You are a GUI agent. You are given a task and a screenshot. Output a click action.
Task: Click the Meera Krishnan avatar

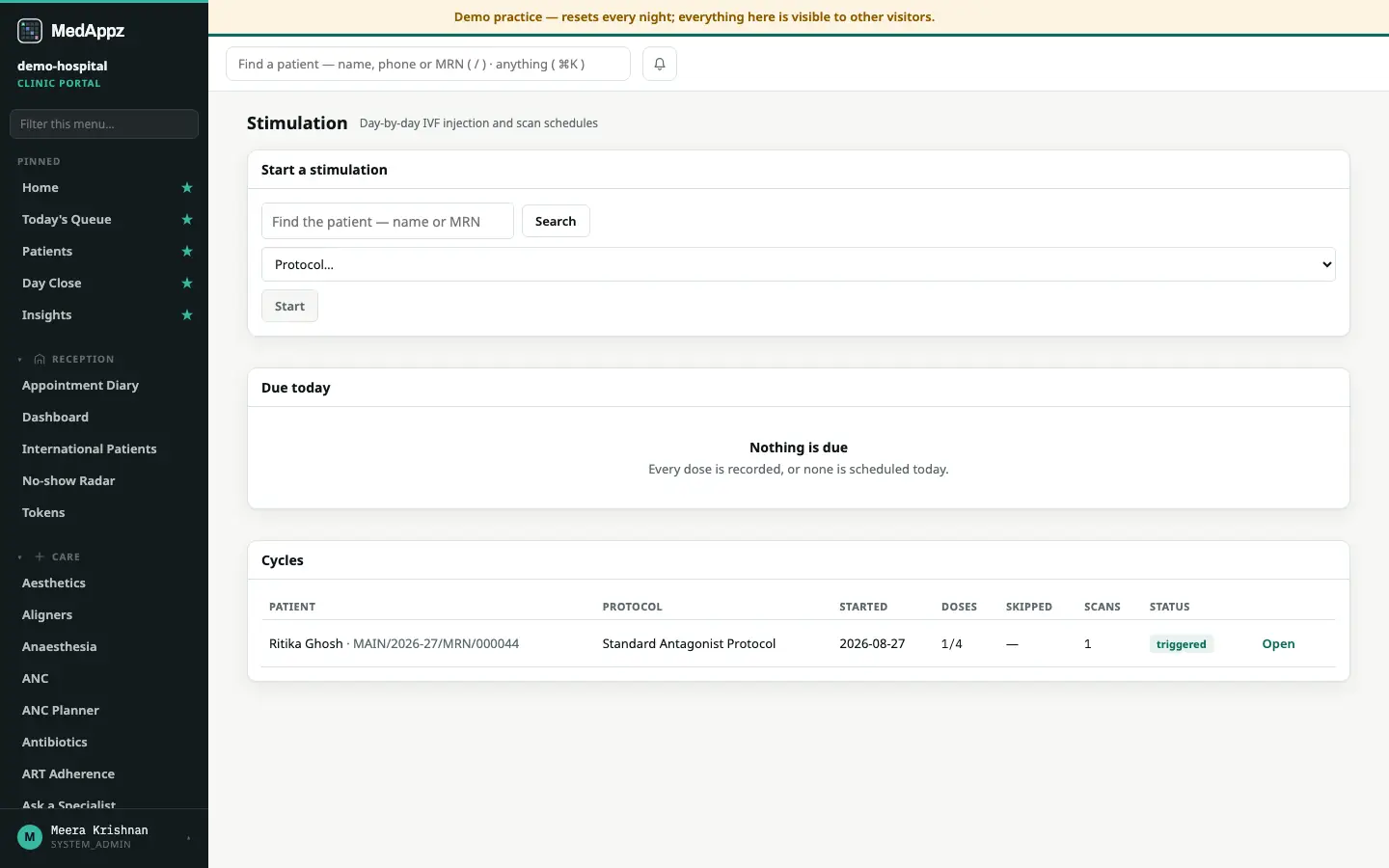(30, 837)
